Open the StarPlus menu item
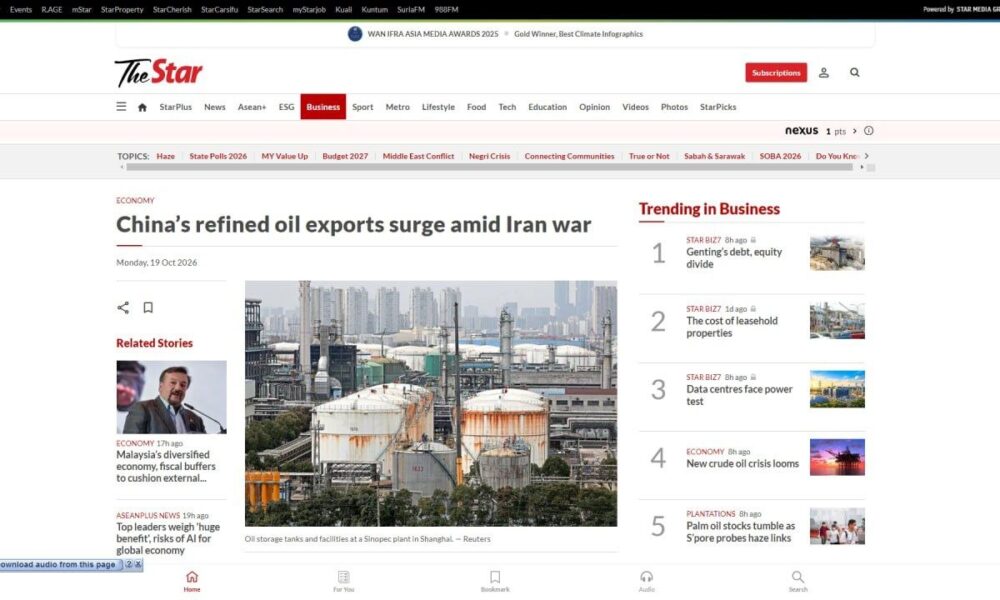 [x=175, y=107]
